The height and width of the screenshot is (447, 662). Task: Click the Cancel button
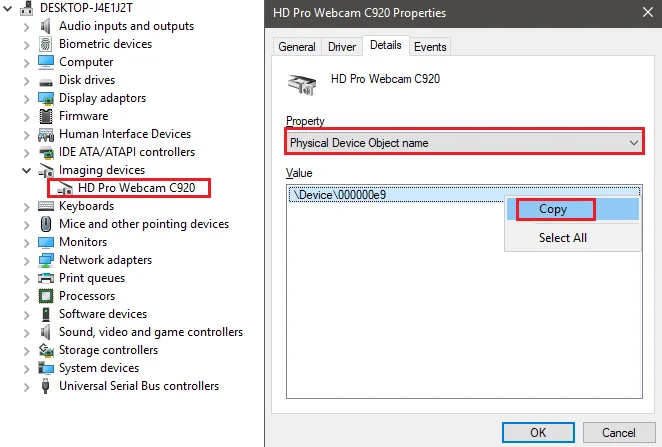point(619,433)
